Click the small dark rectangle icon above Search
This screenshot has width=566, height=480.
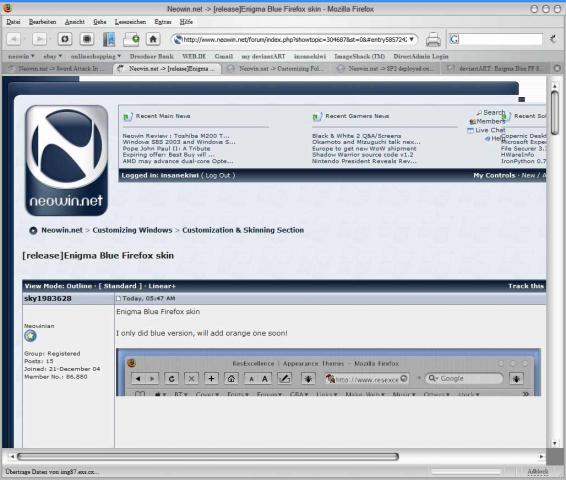pyautogui.click(x=522, y=100)
